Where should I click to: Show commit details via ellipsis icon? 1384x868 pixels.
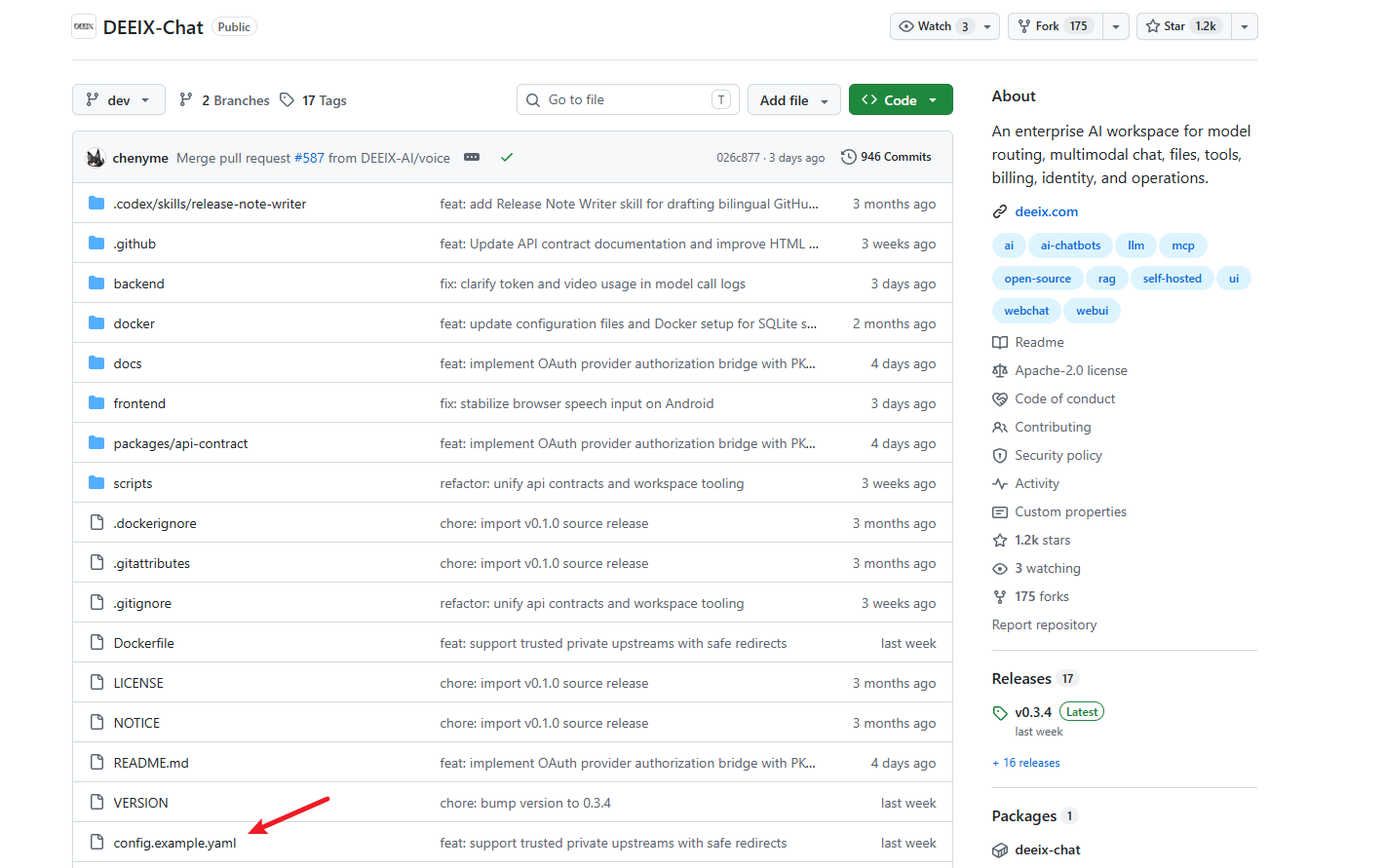[x=472, y=157]
